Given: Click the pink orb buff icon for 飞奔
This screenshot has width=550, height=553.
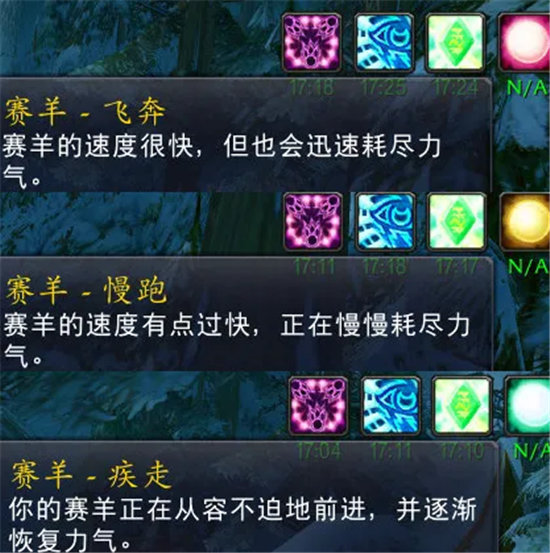Looking at the screenshot, I should [x=524, y=42].
